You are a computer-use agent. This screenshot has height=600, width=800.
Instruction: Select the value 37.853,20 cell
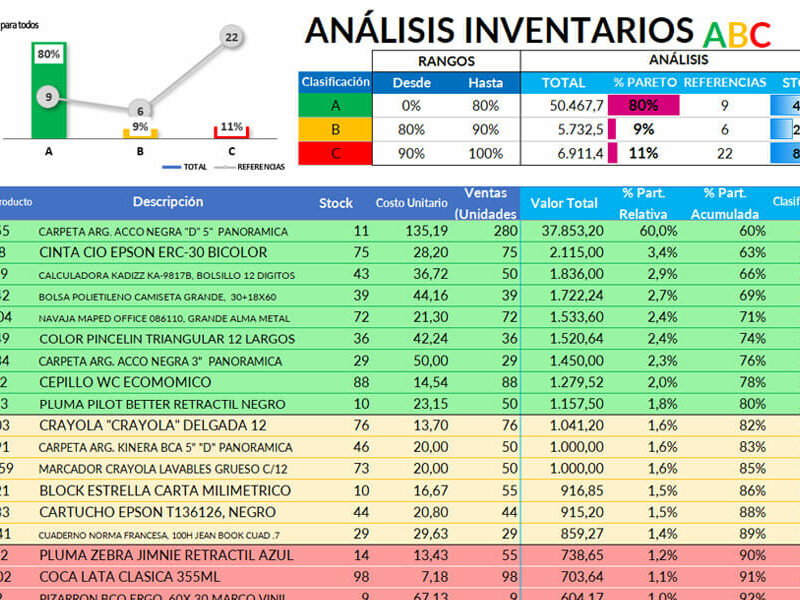(x=564, y=231)
